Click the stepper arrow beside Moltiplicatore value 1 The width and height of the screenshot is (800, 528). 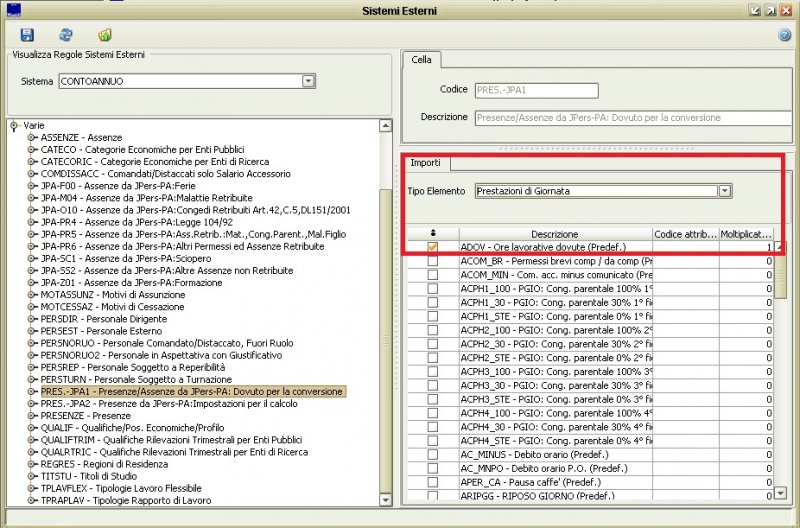780,247
